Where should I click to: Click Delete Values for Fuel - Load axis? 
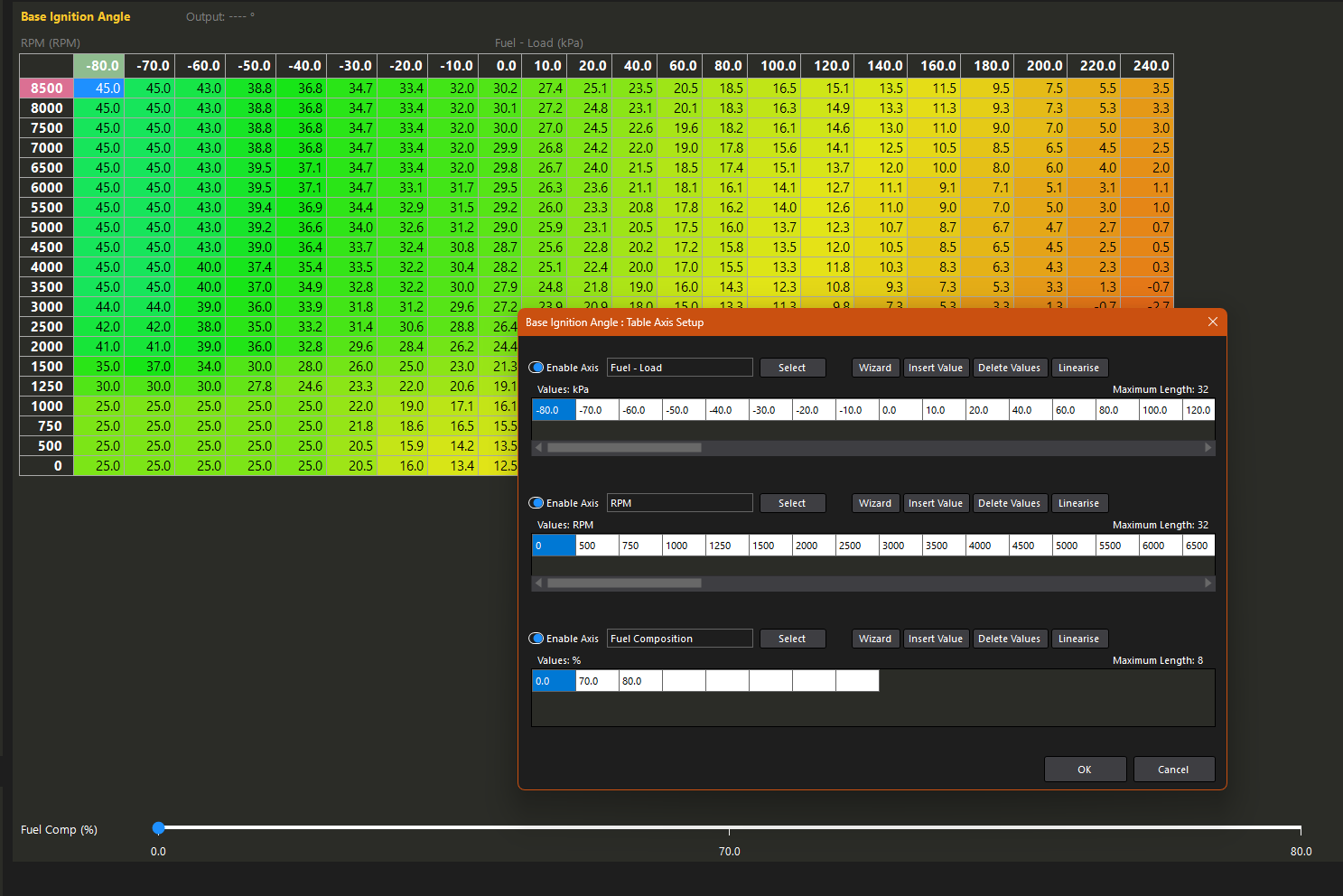(1009, 368)
